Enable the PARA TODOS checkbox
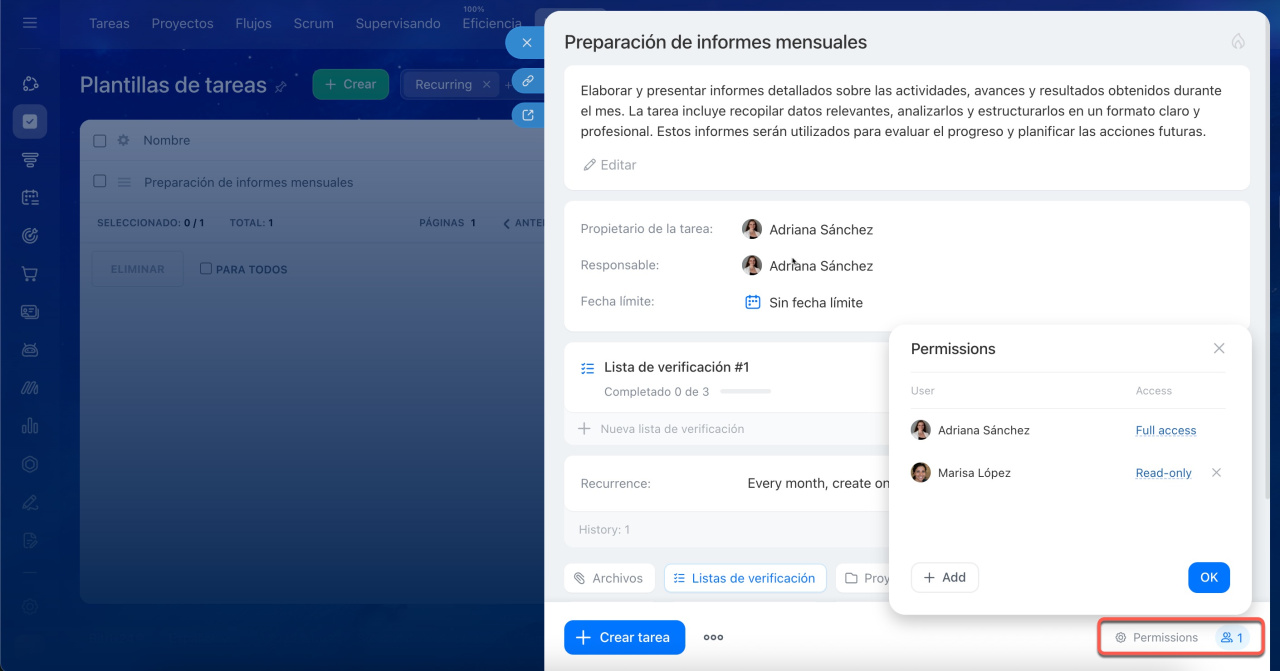The image size is (1280, 671). coord(206,269)
